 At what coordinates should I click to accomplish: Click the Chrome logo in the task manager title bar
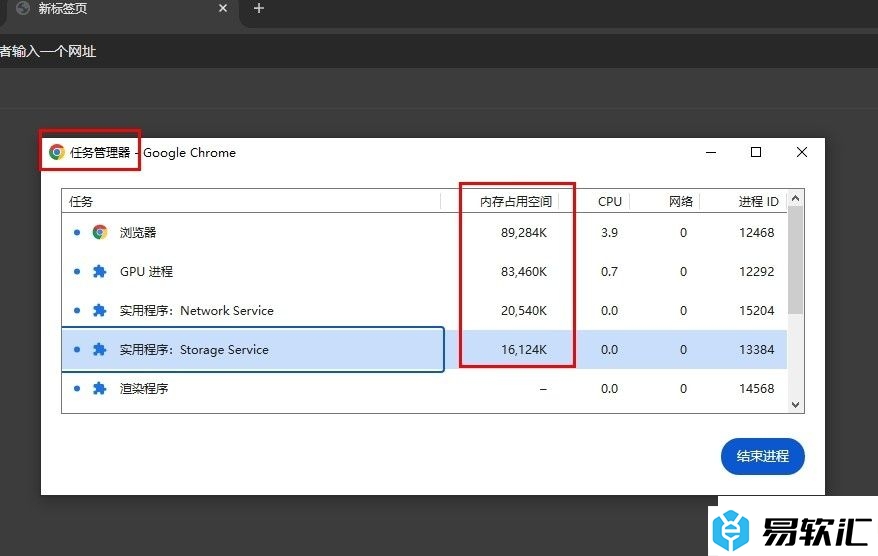pos(57,152)
